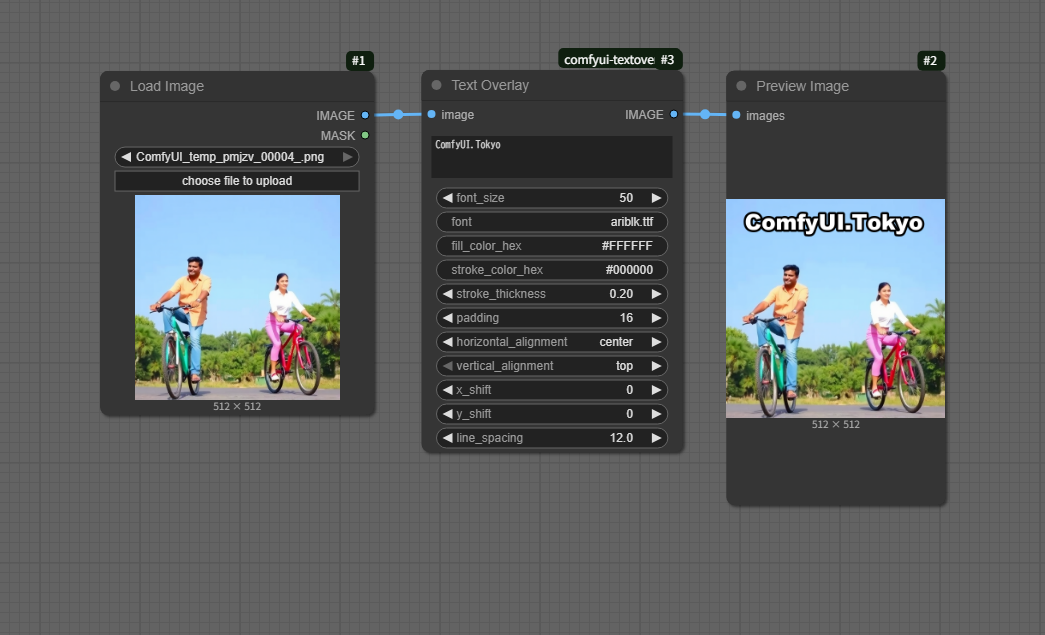Select the next image file with right arrow
Screen dimensions: 1045x635
347,157
